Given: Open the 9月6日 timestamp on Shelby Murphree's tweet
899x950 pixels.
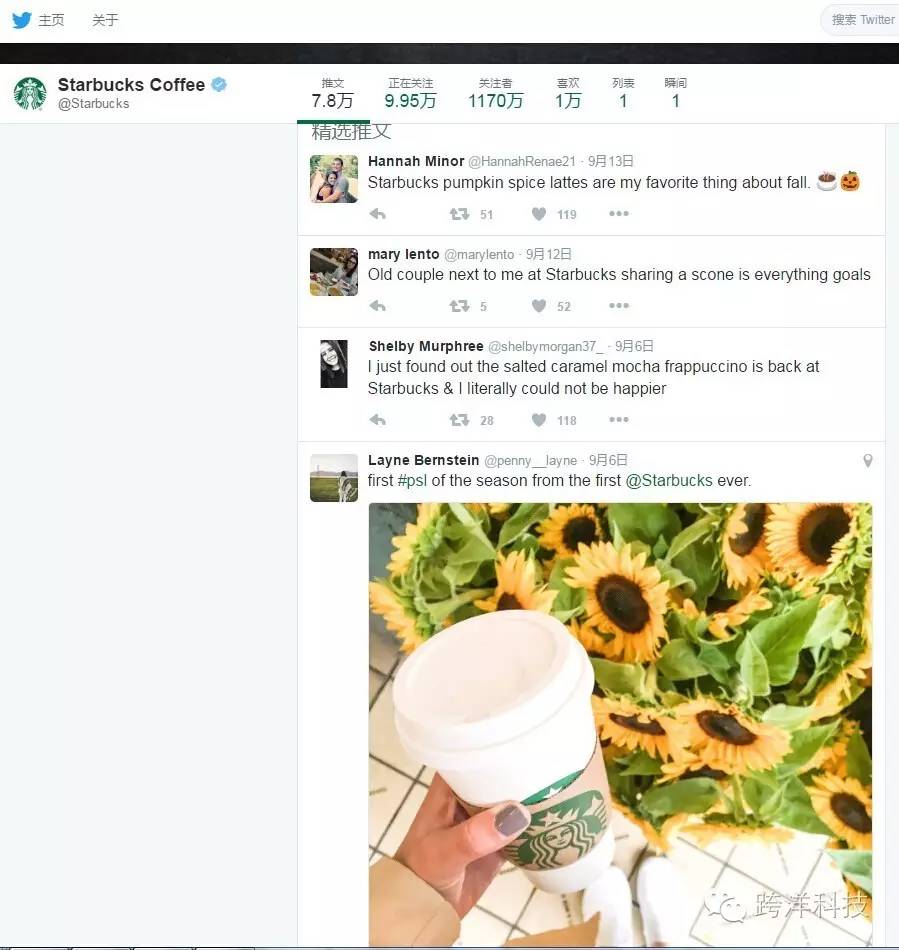Looking at the screenshot, I should (634, 347).
